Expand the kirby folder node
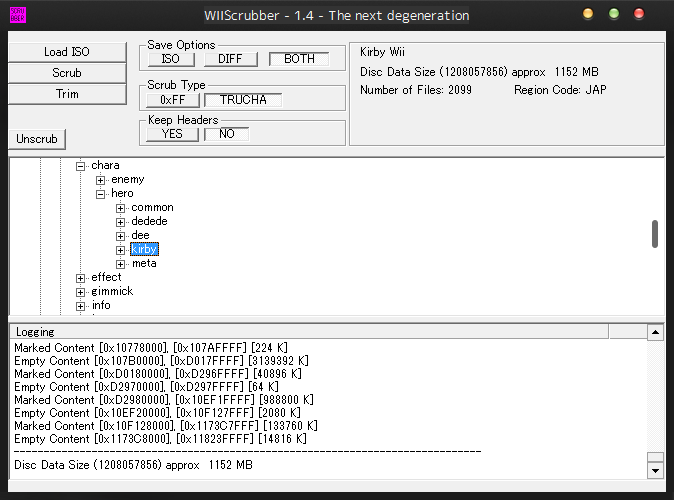The image size is (674, 500). pos(120,250)
